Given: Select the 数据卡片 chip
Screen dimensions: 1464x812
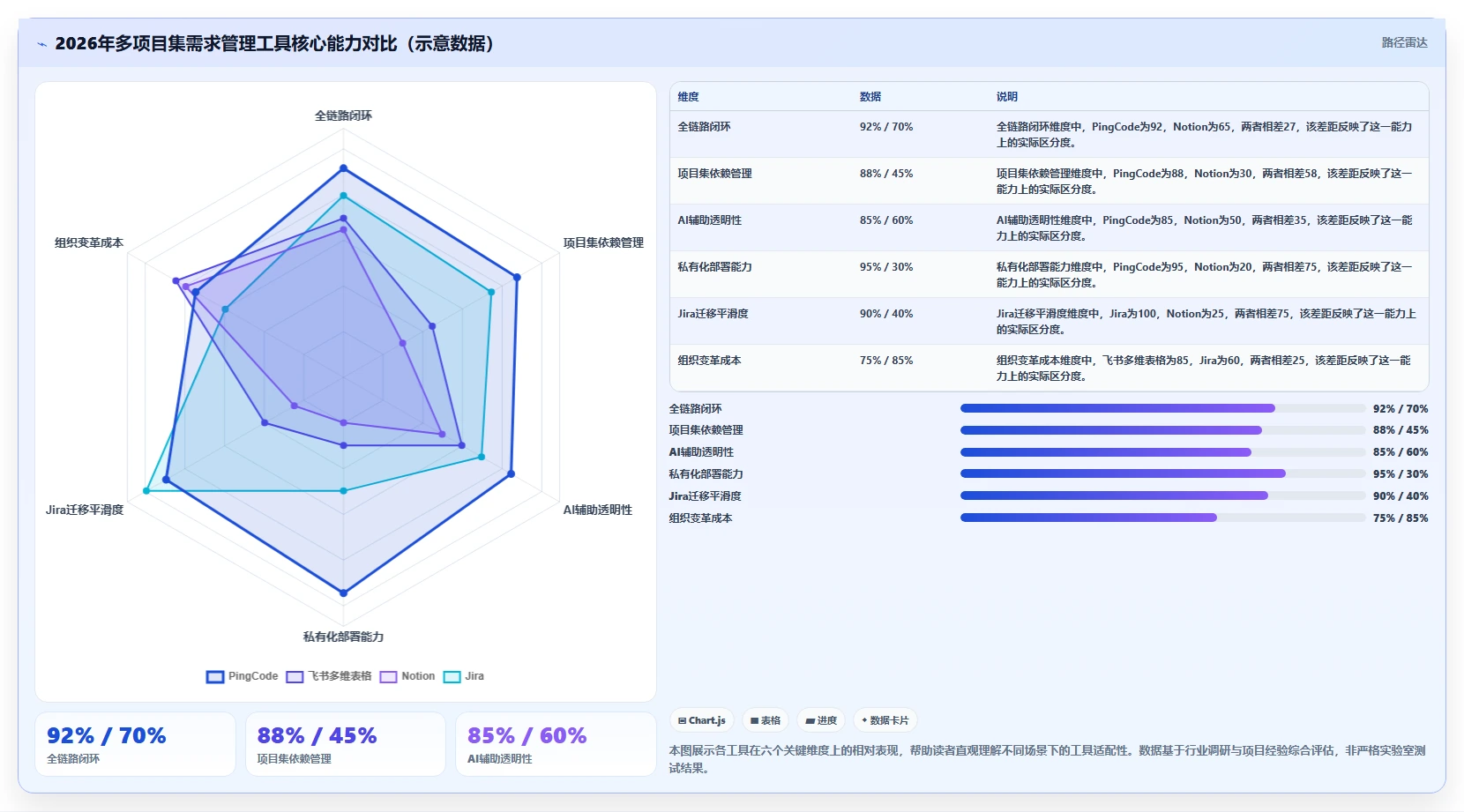Looking at the screenshot, I should [885, 720].
